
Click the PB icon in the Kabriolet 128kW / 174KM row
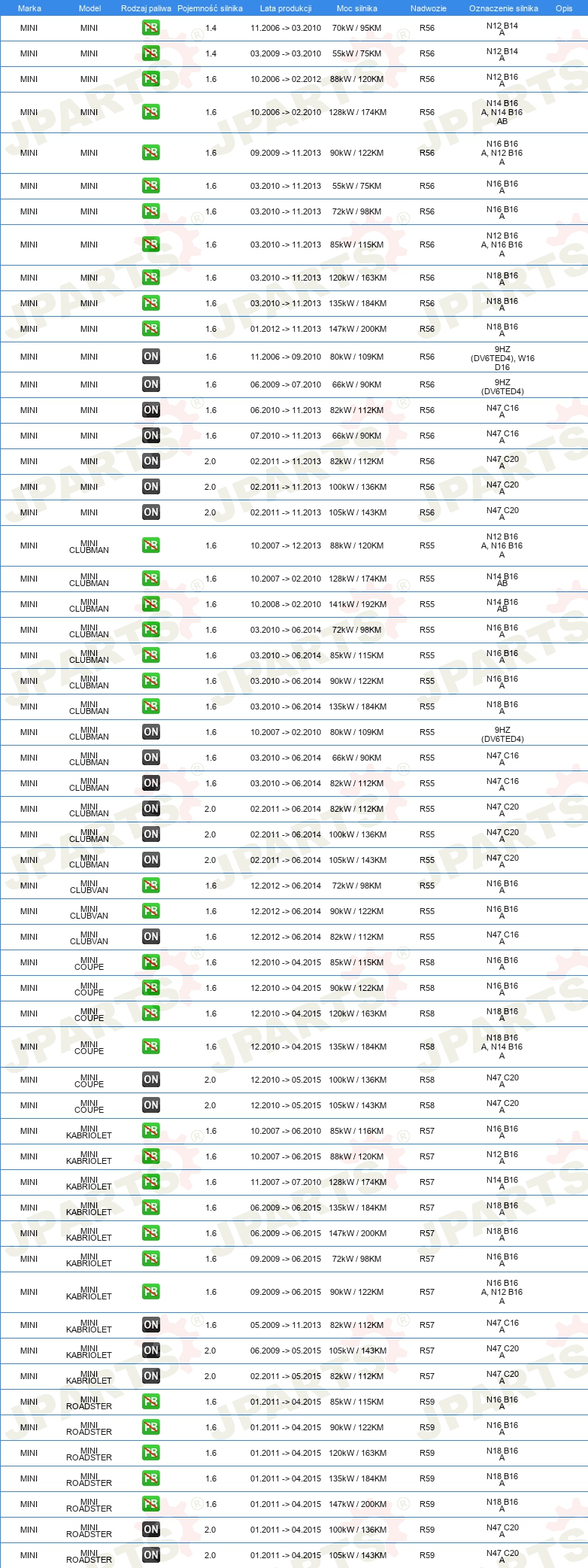point(151,1182)
